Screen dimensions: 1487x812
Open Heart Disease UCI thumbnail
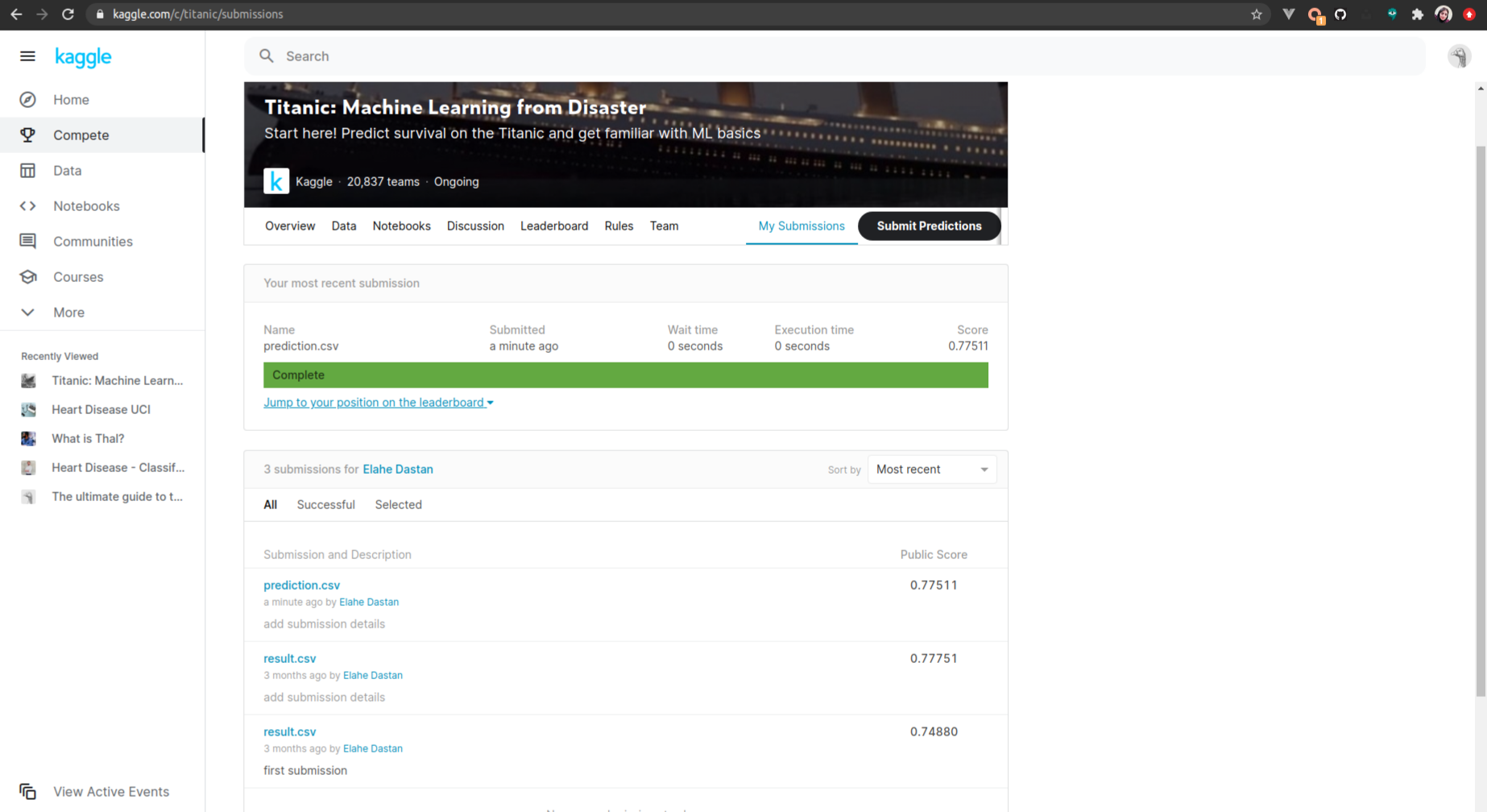tap(28, 410)
